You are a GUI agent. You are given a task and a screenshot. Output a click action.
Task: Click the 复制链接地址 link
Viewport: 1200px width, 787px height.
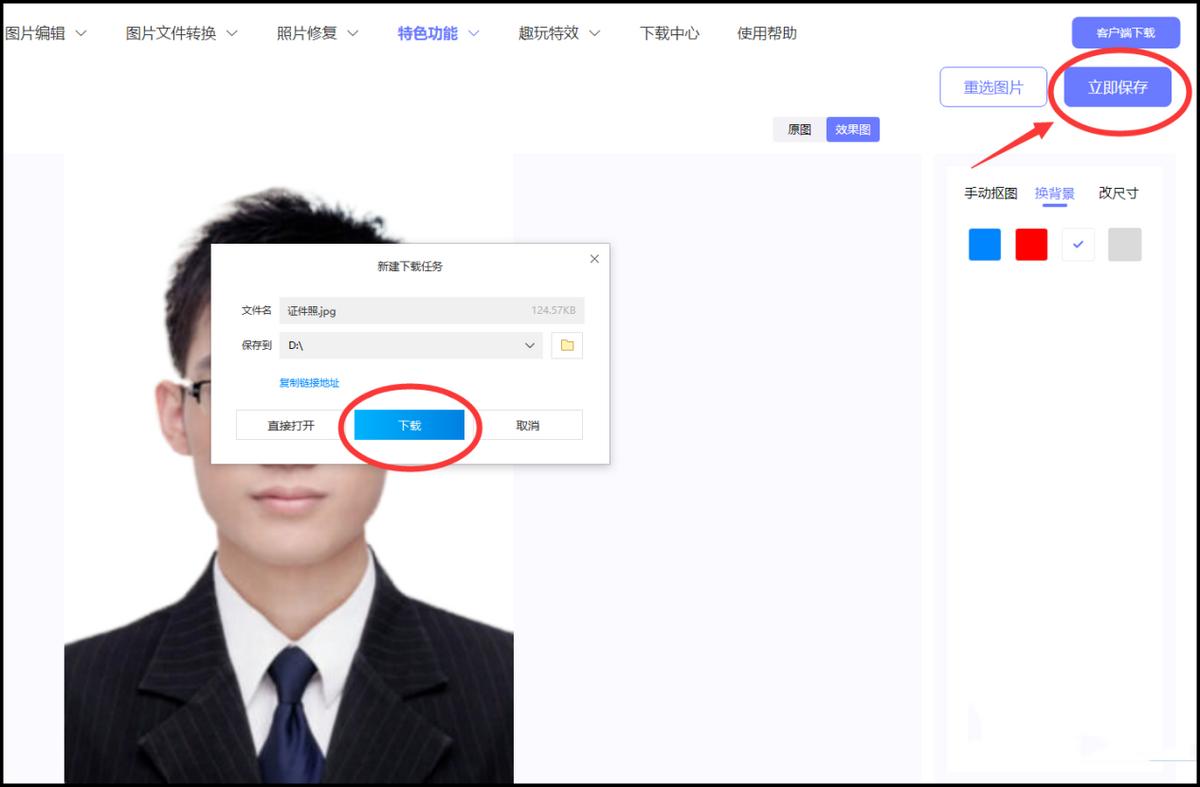tap(310, 382)
